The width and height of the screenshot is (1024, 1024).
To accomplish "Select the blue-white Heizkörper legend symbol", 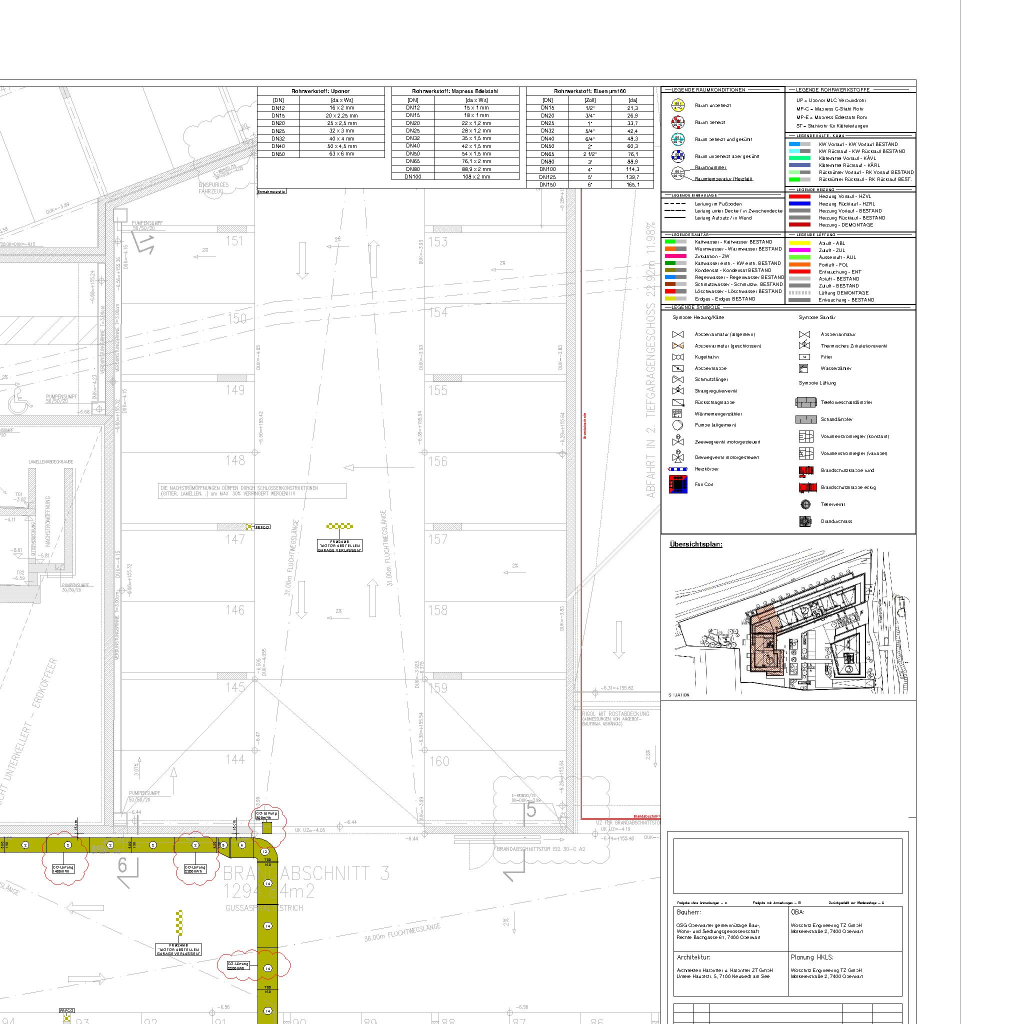I will (x=677, y=469).
